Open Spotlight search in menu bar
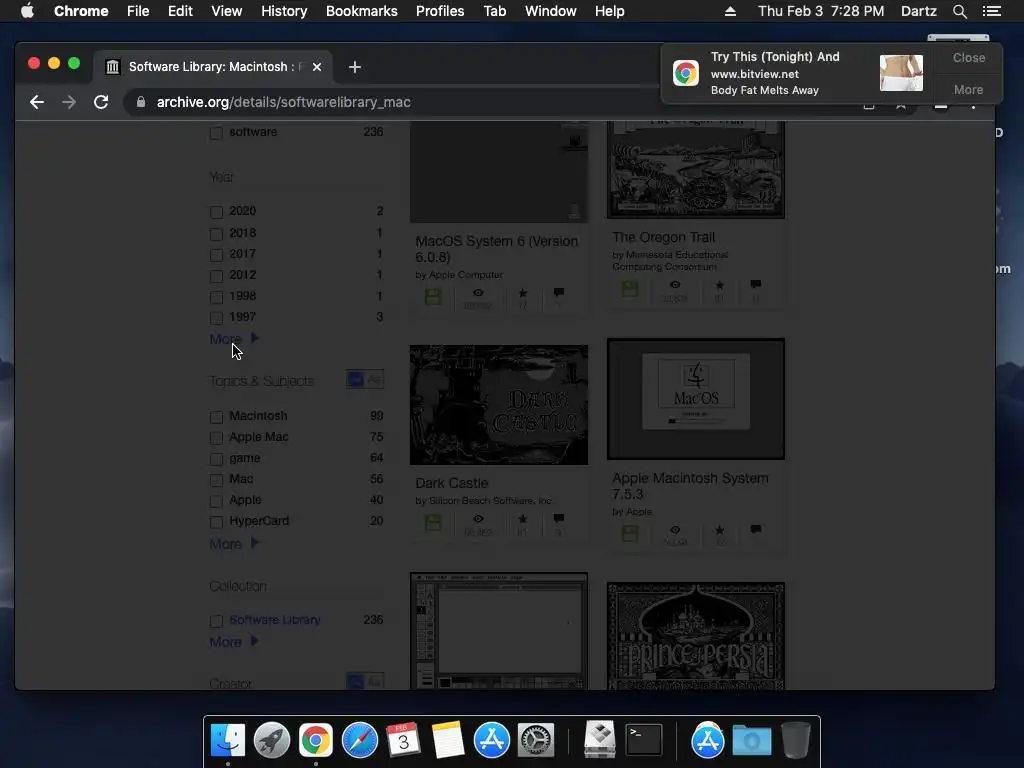1024x768 pixels. (959, 11)
